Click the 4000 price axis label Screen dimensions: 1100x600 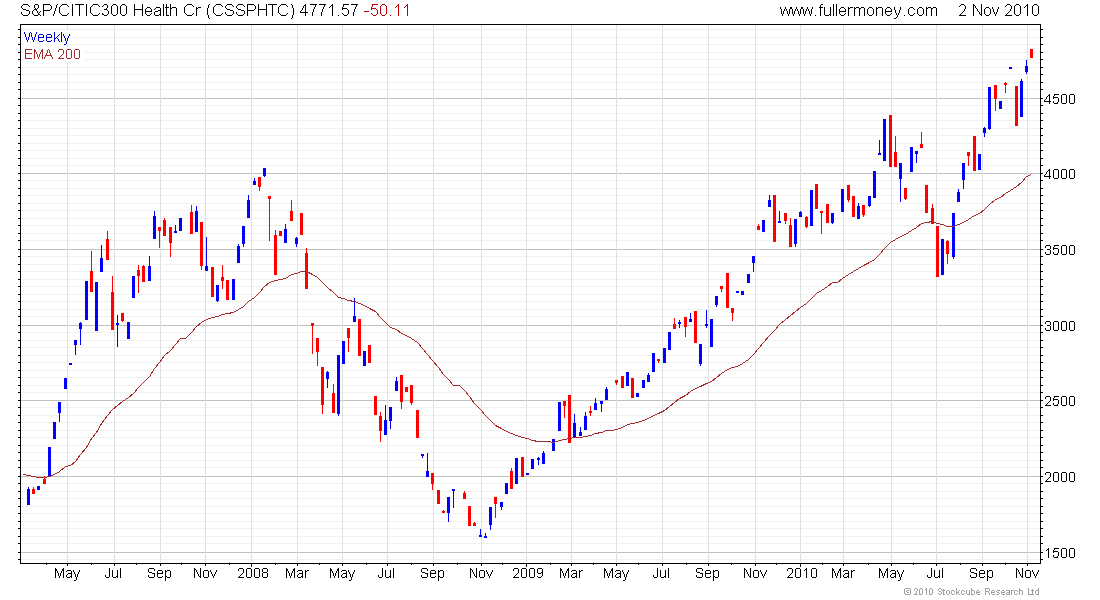tap(1059, 174)
